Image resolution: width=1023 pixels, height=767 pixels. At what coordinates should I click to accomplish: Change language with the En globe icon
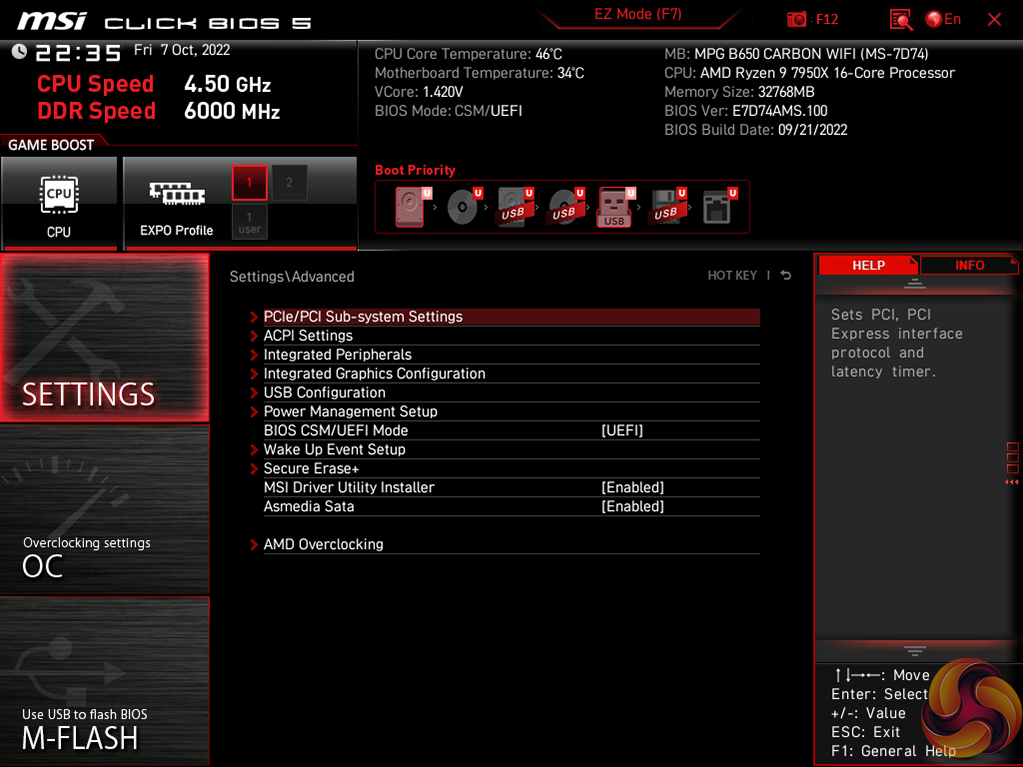tap(943, 20)
